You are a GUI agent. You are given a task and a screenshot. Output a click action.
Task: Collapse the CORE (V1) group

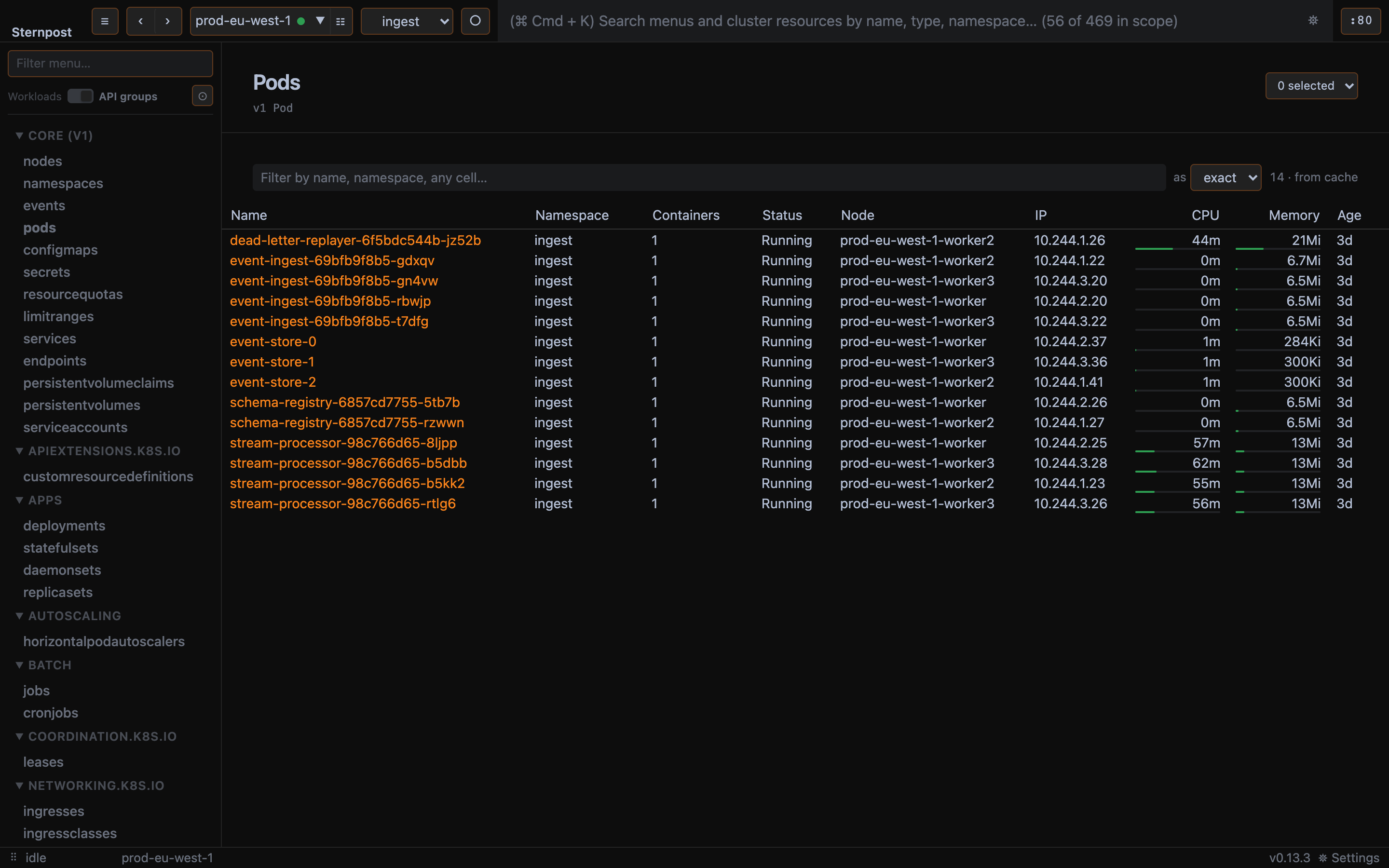pyautogui.click(x=54, y=136)
